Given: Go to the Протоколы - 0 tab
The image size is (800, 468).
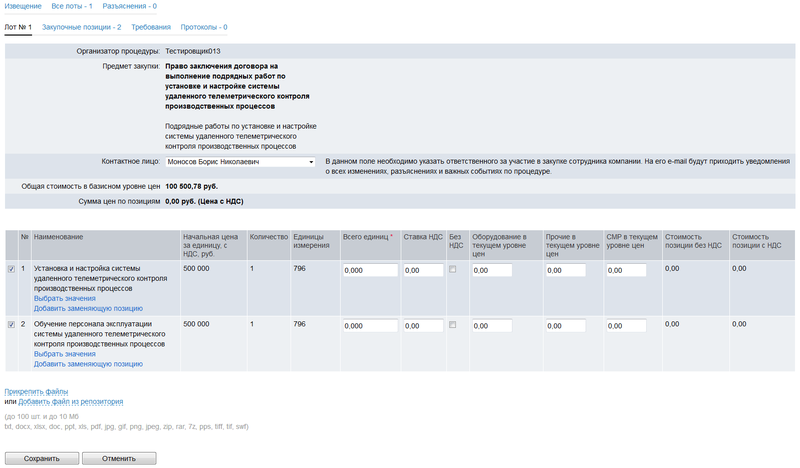Looking at the screenshot, I should pyautogui.click(x=203, y=27).
